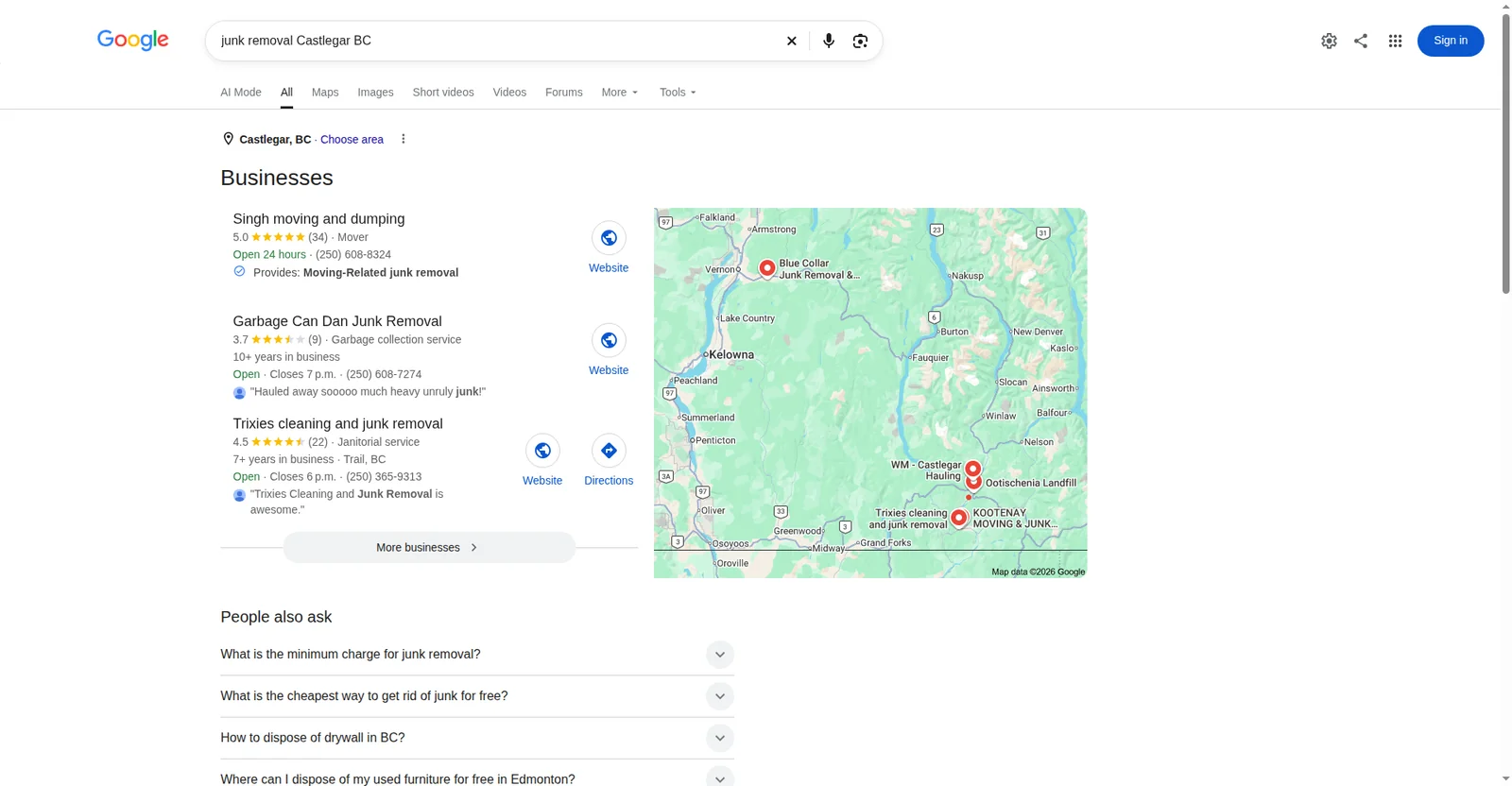Click the '(34)' review count for Singh moving
This screenshot has width=1512, height=786.
pos(318,237)
